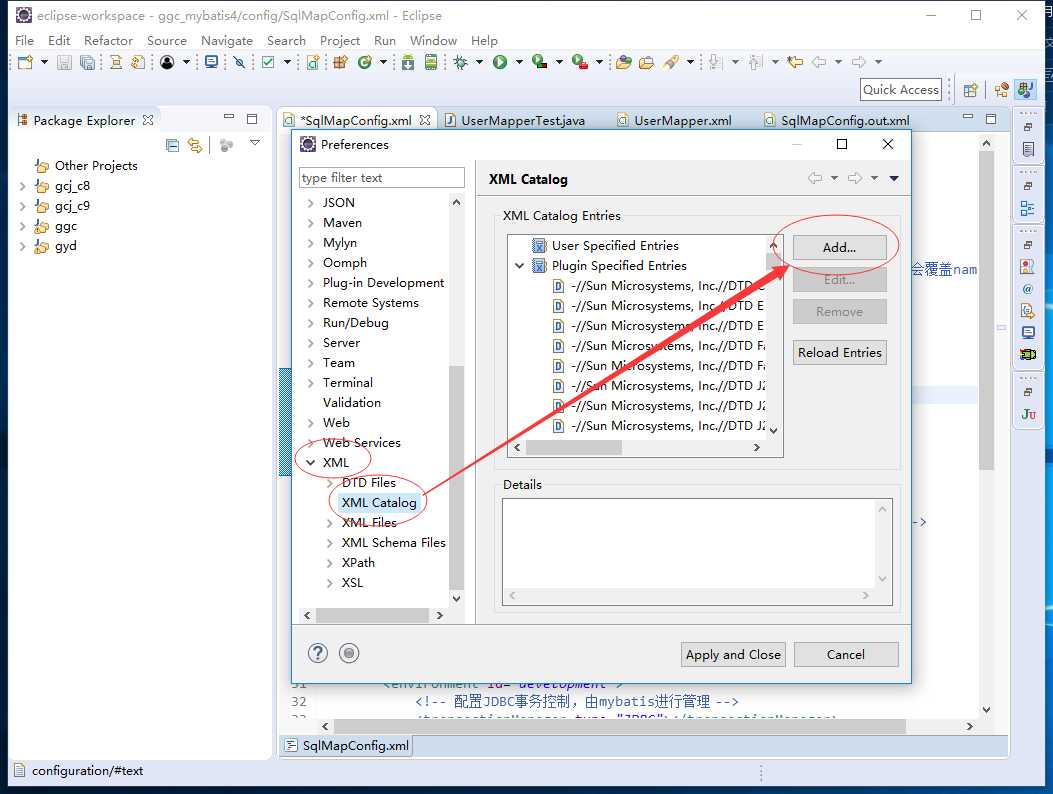Screen dimensions: 1053x794
Task: Click the Preferences help question mark icon
Action: (x=318, y=653)
